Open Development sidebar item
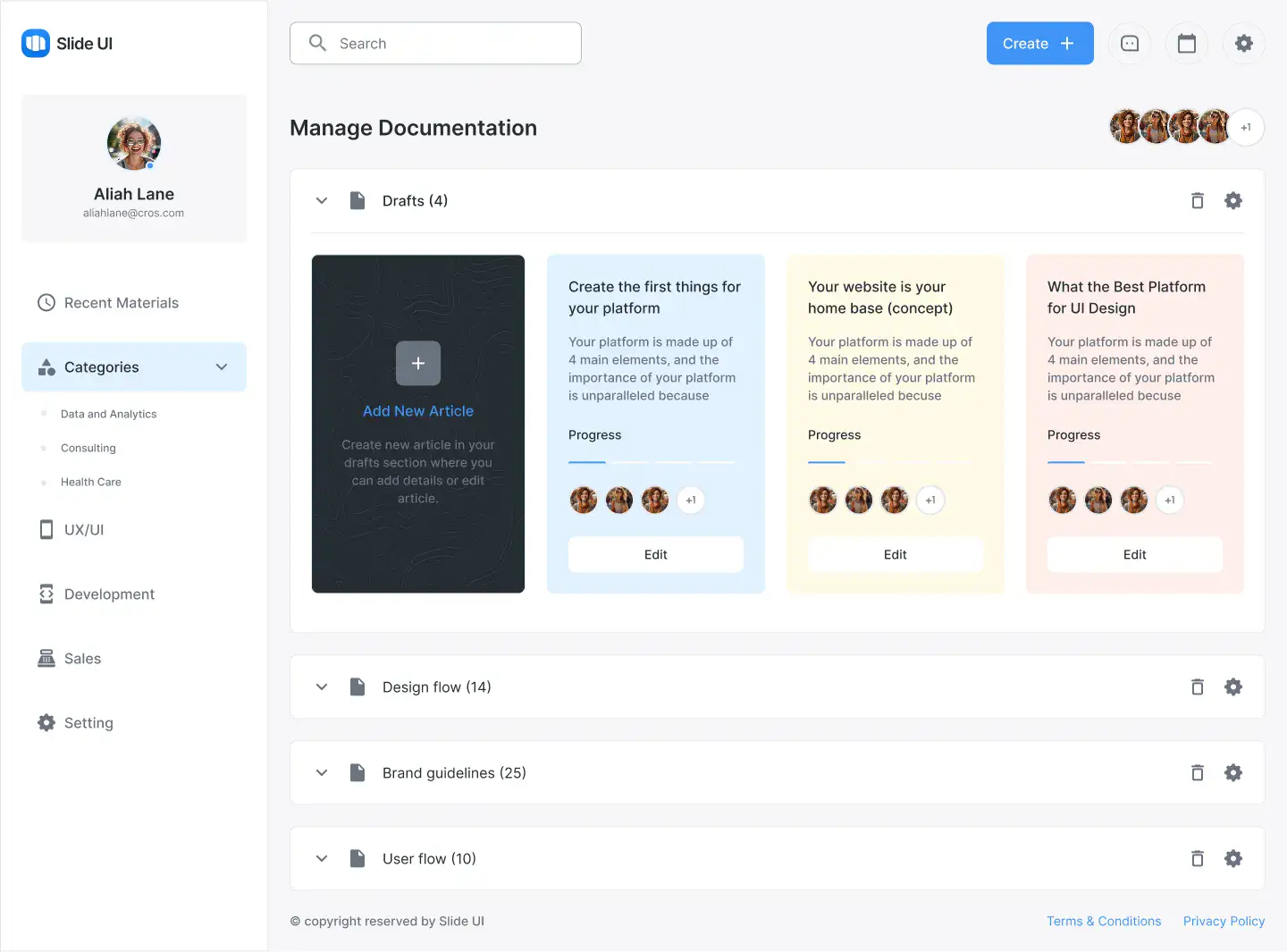 coord(96,594)
